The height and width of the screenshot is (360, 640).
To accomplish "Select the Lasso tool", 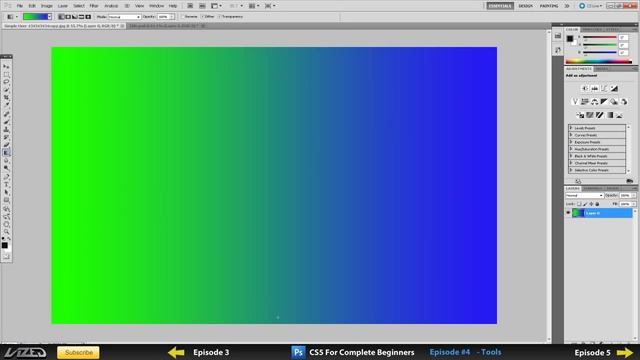I will [6, 82].
